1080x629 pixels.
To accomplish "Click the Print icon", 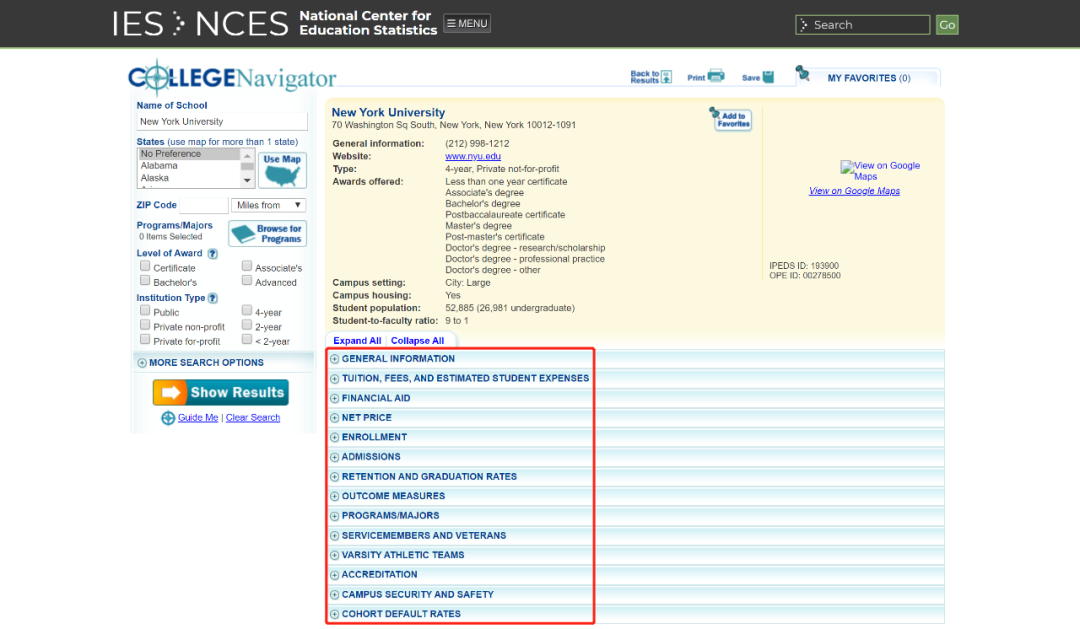I will point(716,77).
